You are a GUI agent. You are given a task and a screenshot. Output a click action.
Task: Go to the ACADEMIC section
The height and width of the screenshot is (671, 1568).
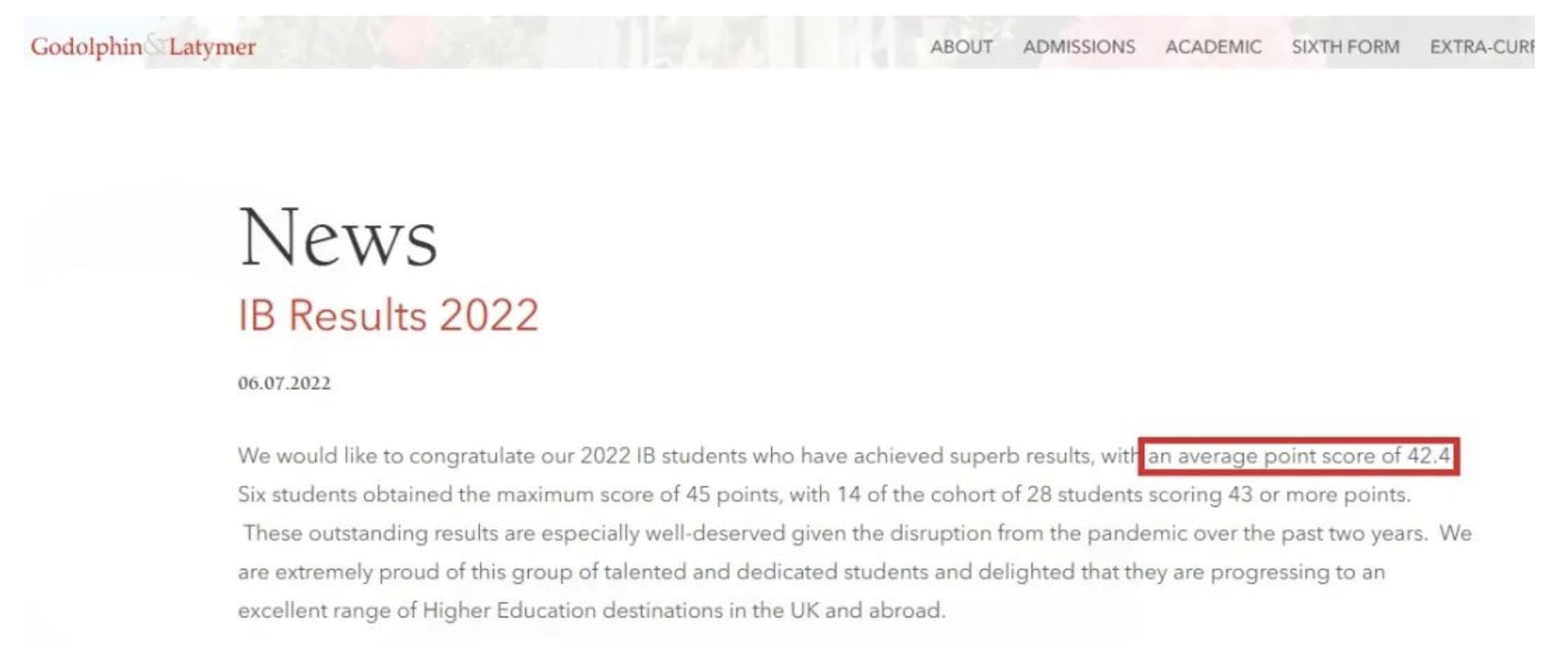[x=1212, y=46]
